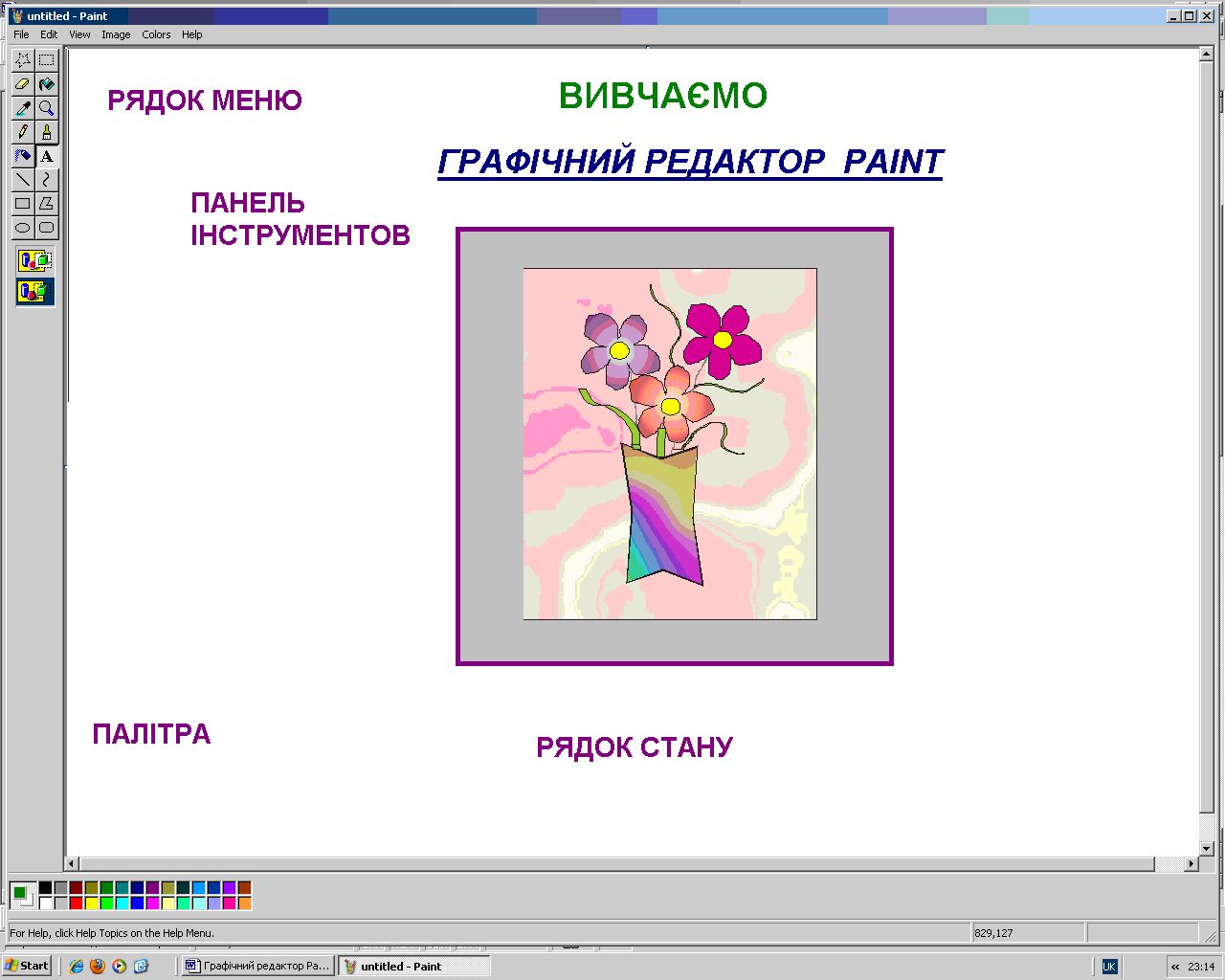Choose the dark red palette swatch

[77, 888]
